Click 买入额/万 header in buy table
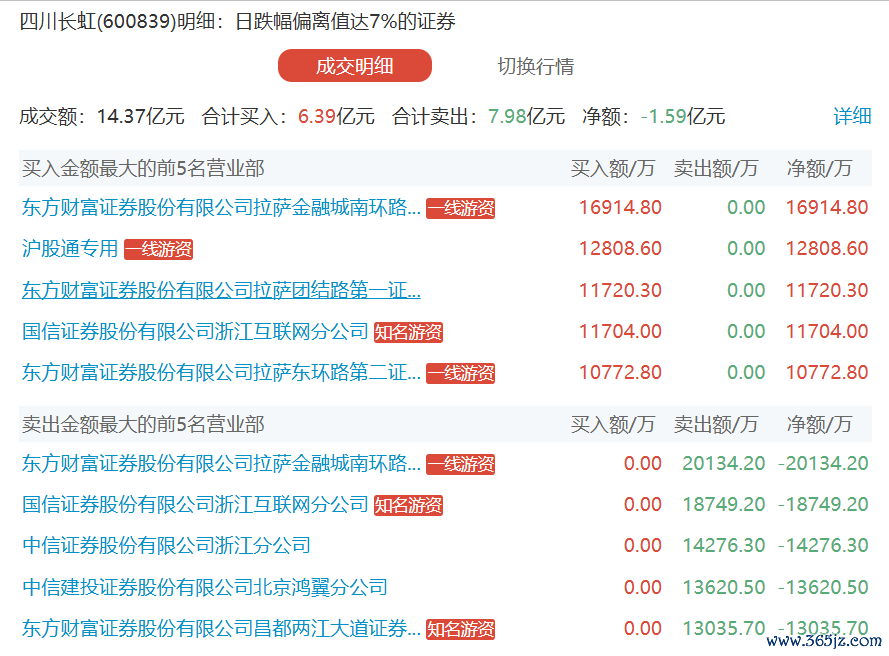889x656 pixels. click(612, 168)
